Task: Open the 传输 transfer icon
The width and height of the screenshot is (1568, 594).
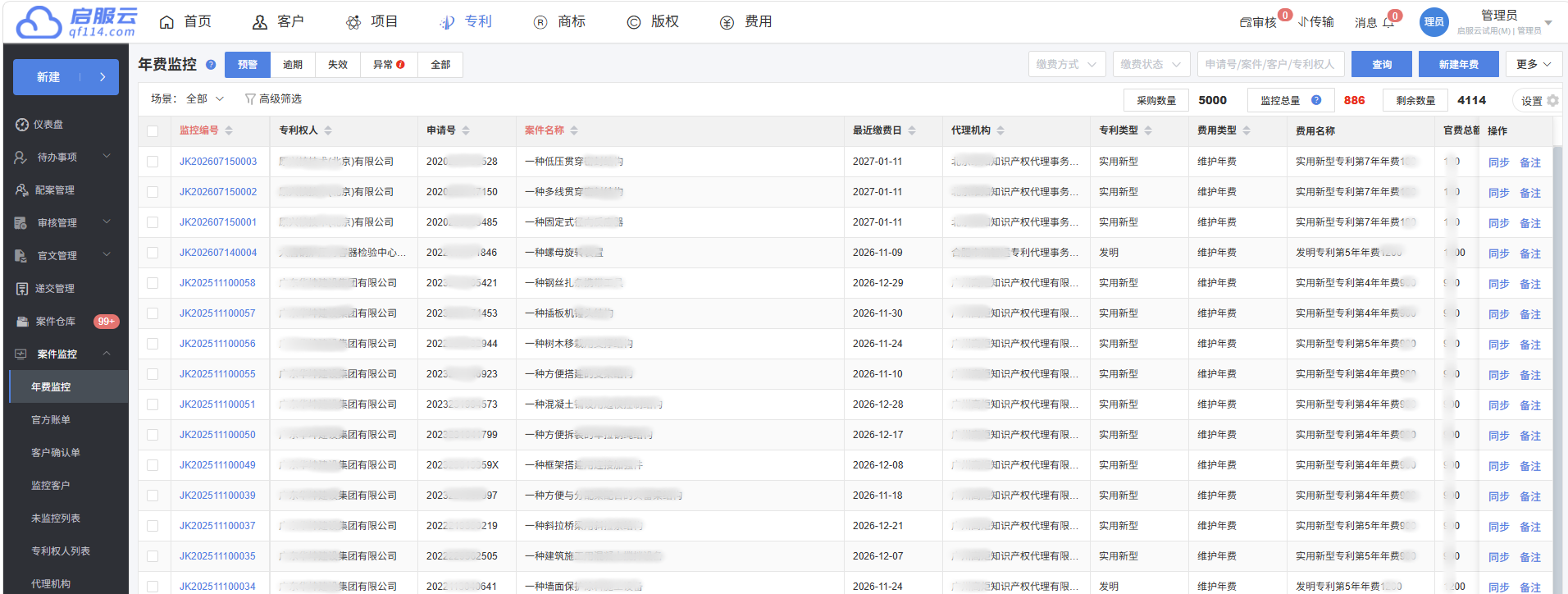Action: pyautogui.click(x=1303, y=22)
